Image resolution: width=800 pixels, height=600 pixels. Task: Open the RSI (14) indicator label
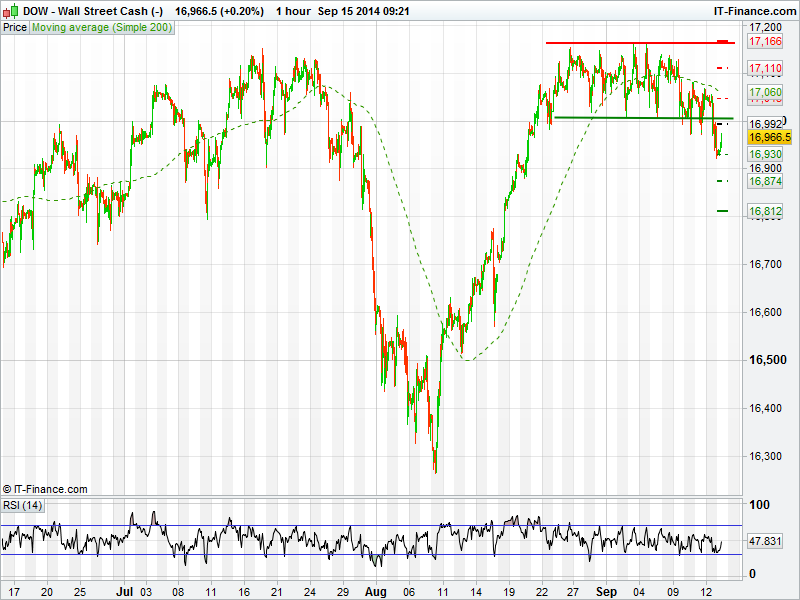[x=23, y=505]
